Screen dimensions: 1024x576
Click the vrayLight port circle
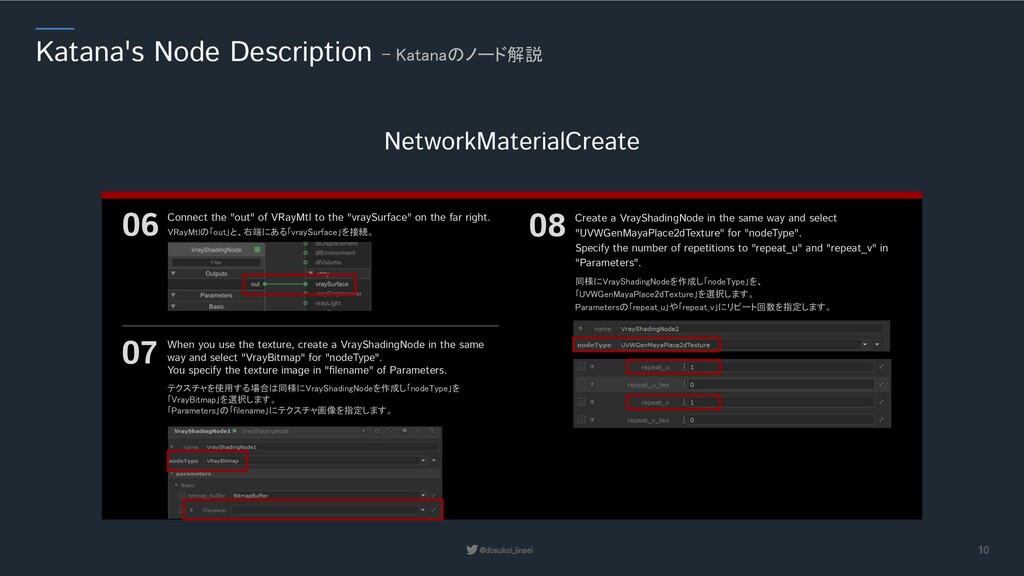[305, 303]
